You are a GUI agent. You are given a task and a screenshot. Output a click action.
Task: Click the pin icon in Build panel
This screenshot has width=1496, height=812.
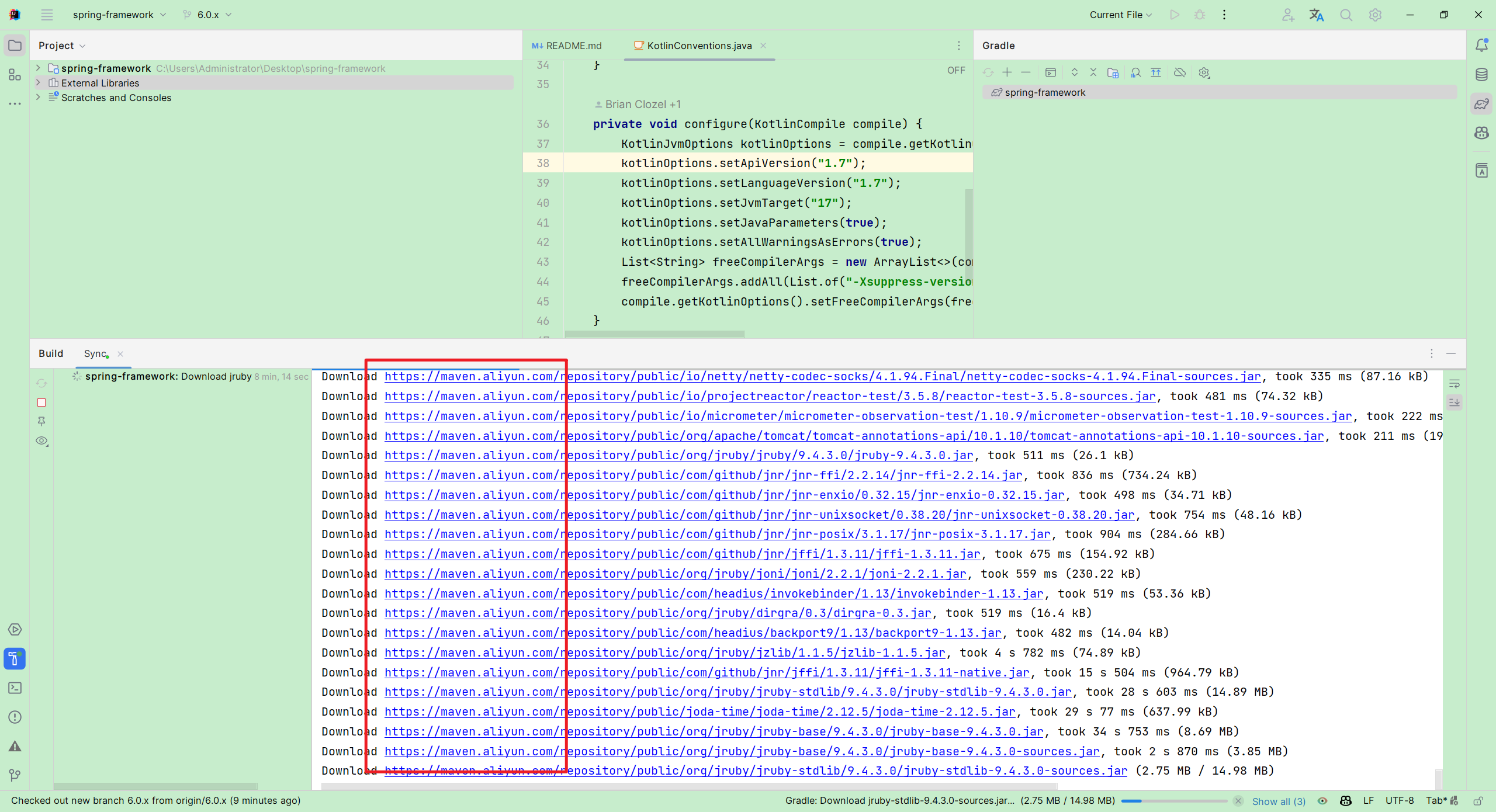point(41,421)
